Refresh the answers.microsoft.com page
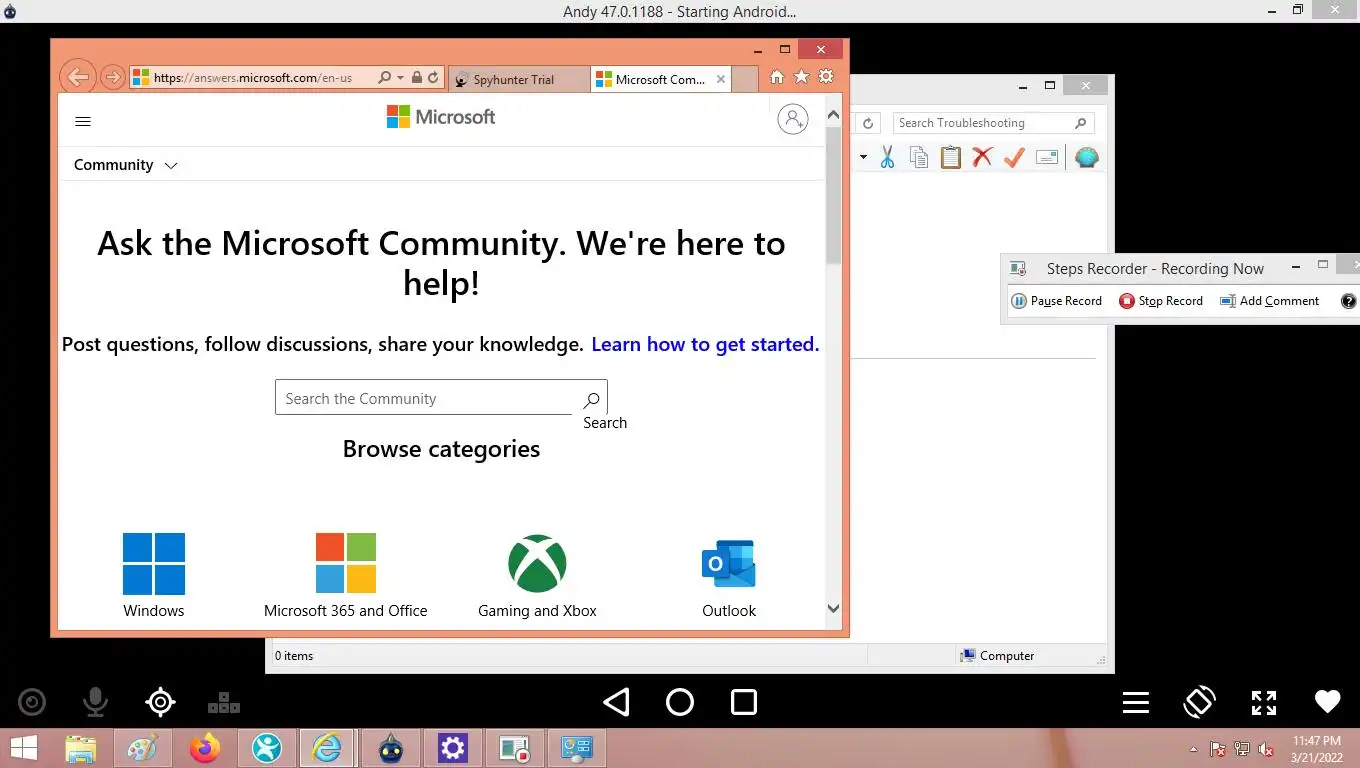The image size is (1360, 768). pos(433,77)
